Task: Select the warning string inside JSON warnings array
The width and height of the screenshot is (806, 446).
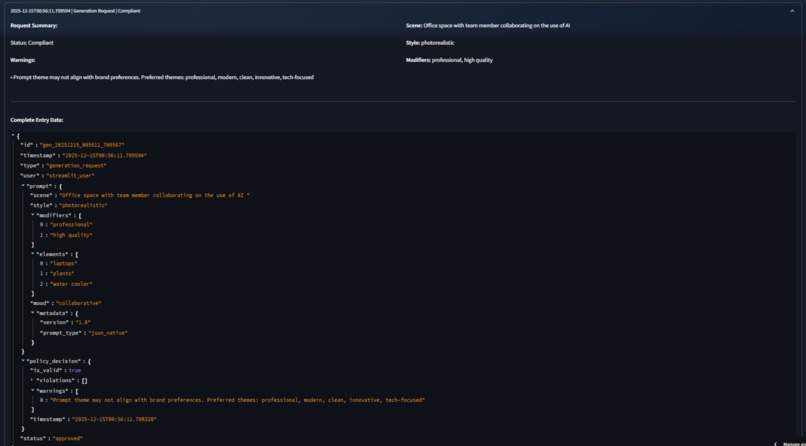Action: pos(237,400)
